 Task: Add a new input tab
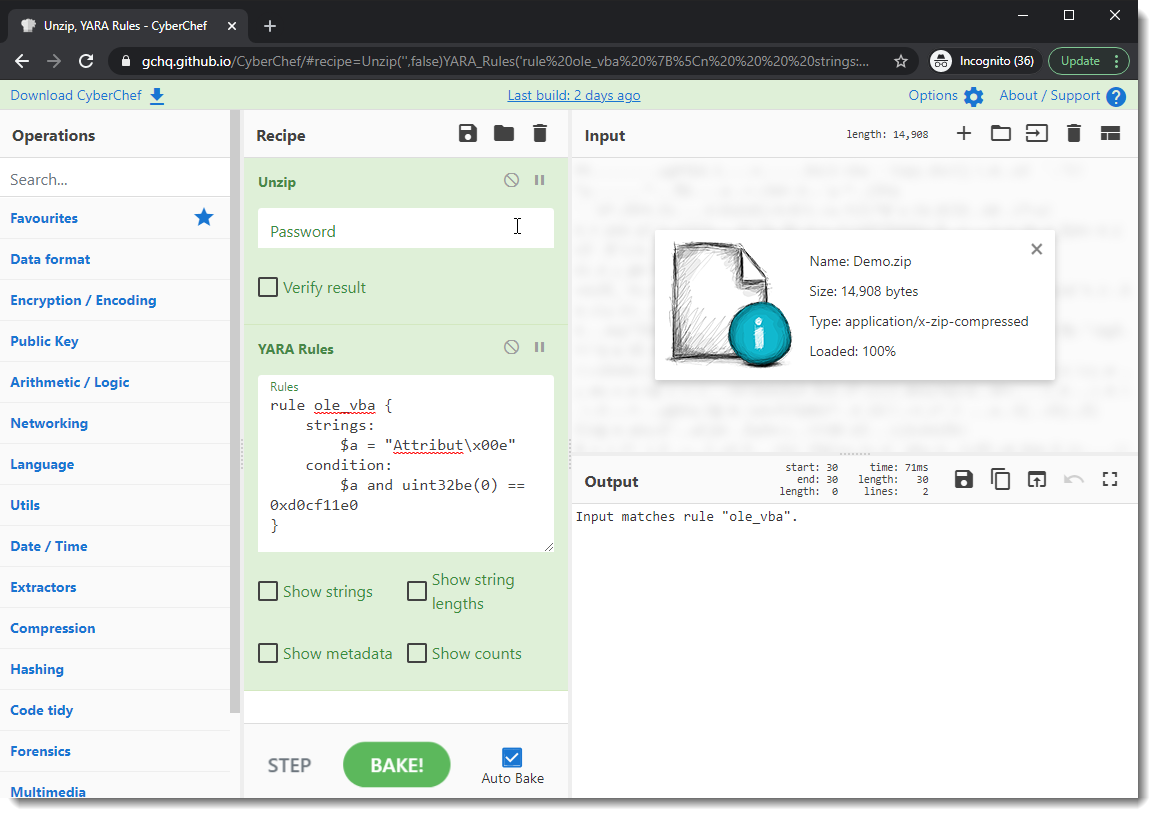coord(964,134)
